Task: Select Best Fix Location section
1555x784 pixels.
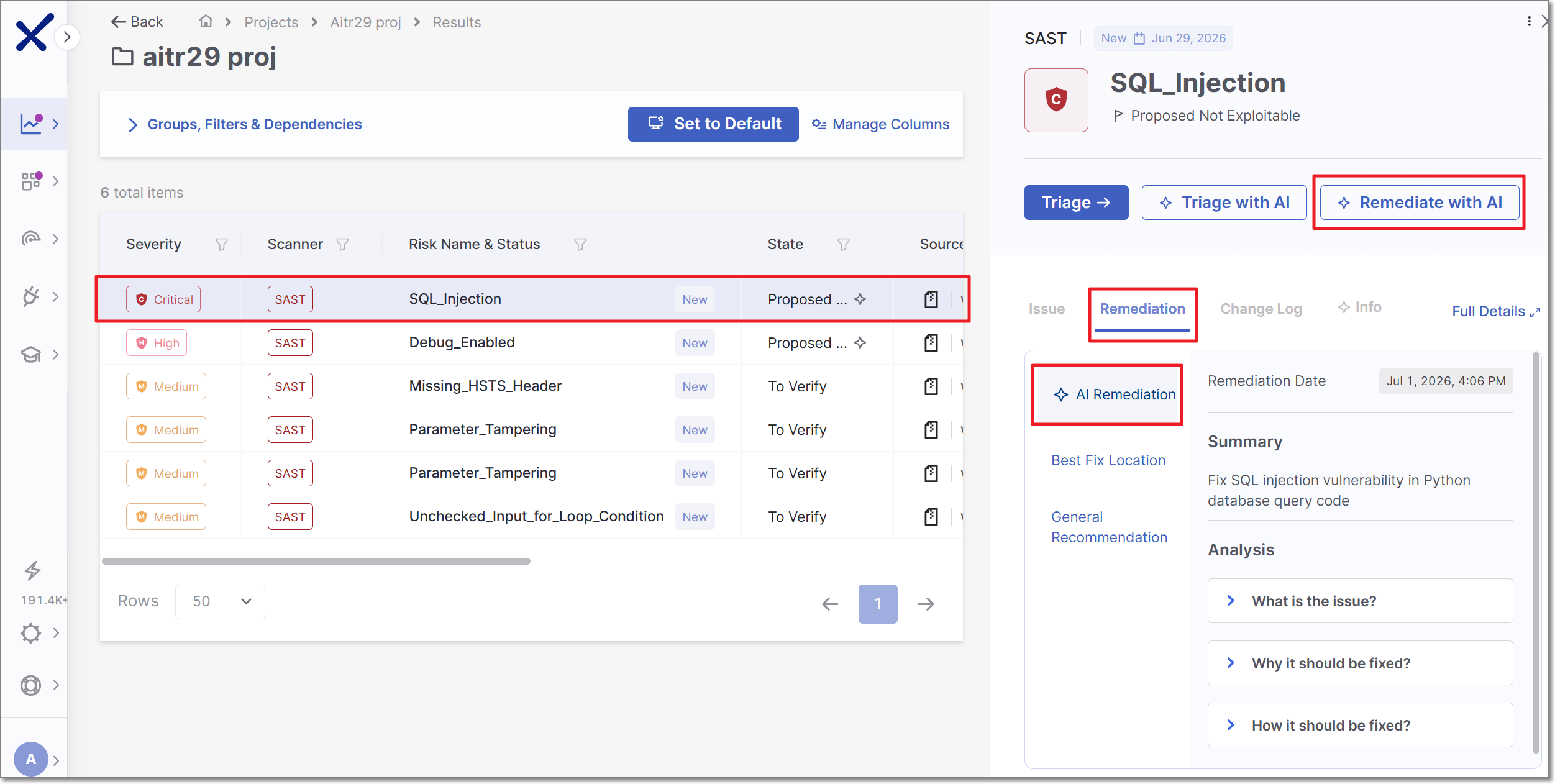Action: coord(1108,460)
